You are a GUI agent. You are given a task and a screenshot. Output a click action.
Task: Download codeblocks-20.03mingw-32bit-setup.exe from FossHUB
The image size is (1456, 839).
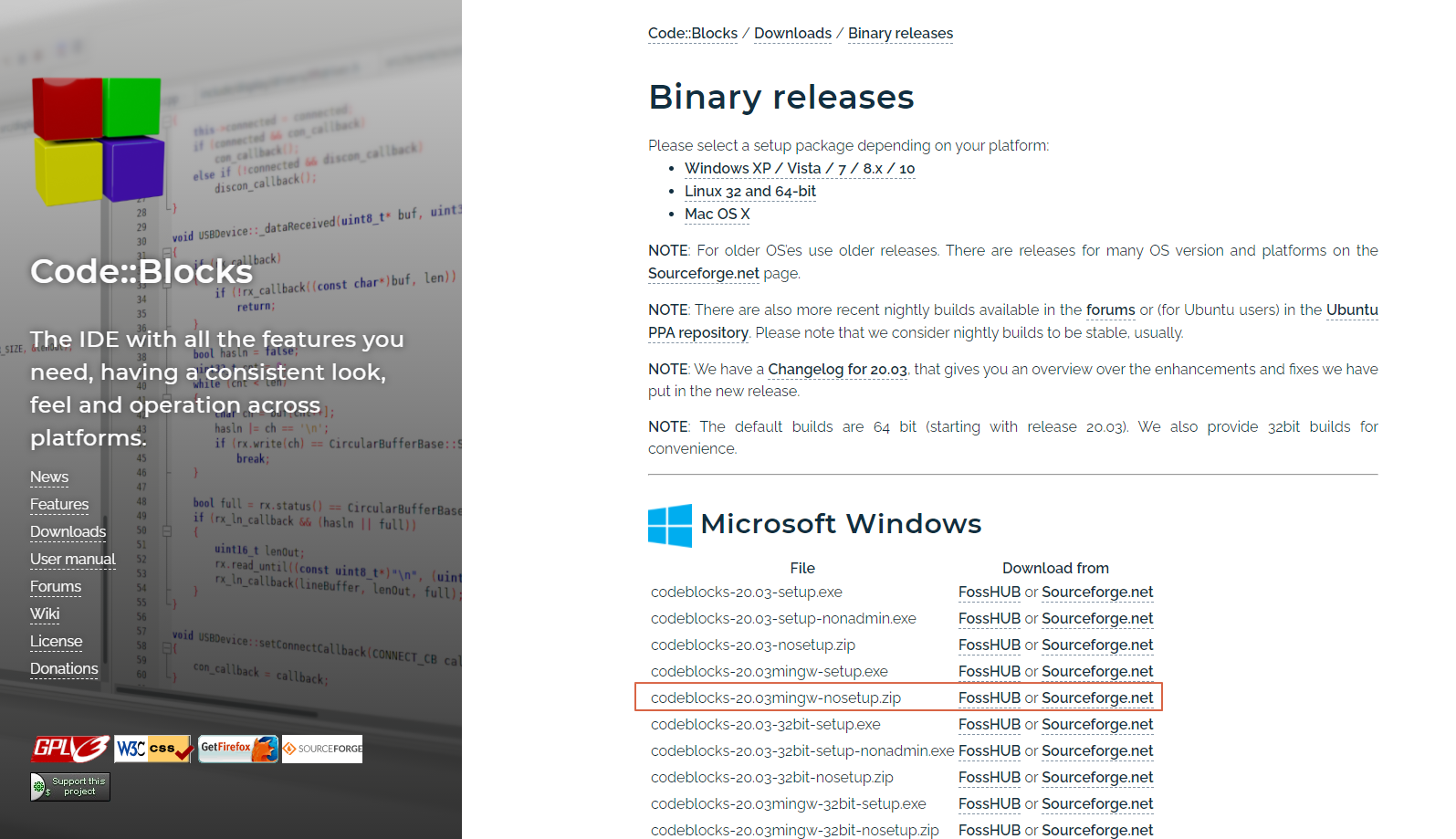pyautogui.click(x=990, y=804)
